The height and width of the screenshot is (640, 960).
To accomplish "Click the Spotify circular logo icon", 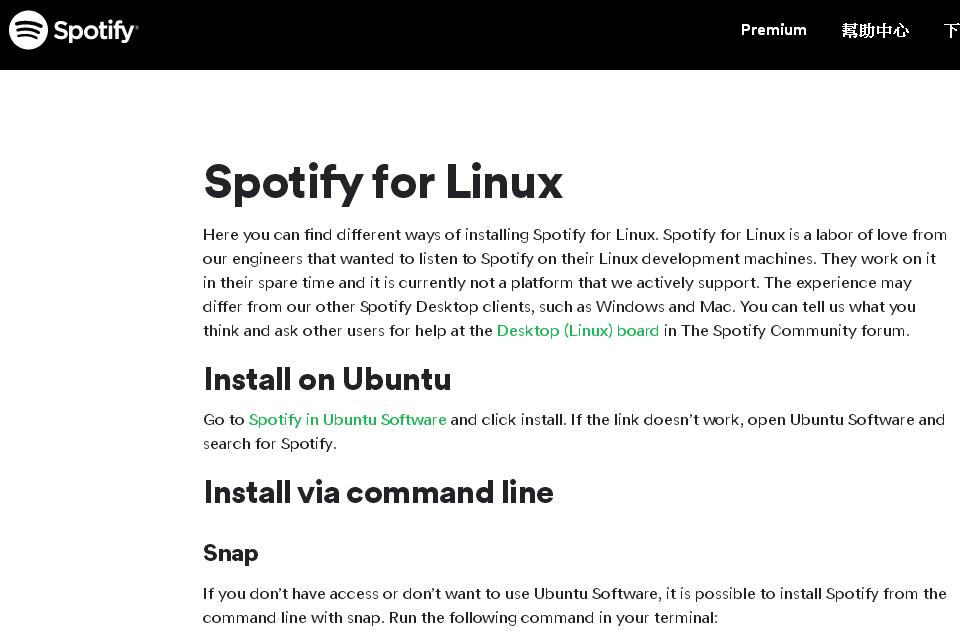I will pos(28,30).
